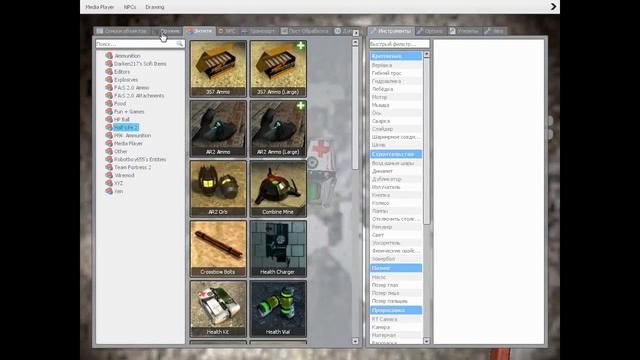Select the Team Fortress 2 category
Viewport: 640px width, 360px height.
[132, 167]
